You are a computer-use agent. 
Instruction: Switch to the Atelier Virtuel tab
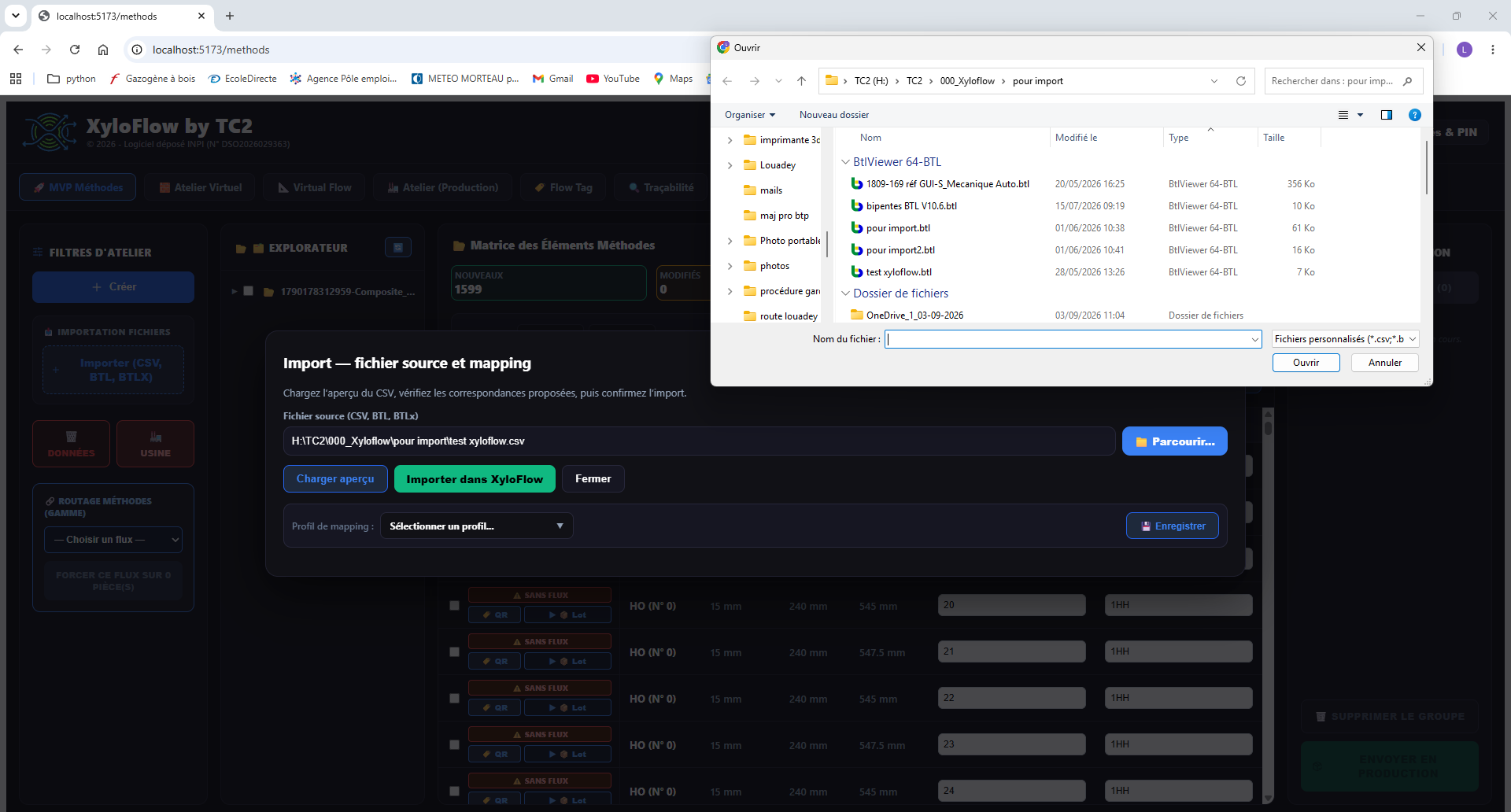tap(201, 187)
